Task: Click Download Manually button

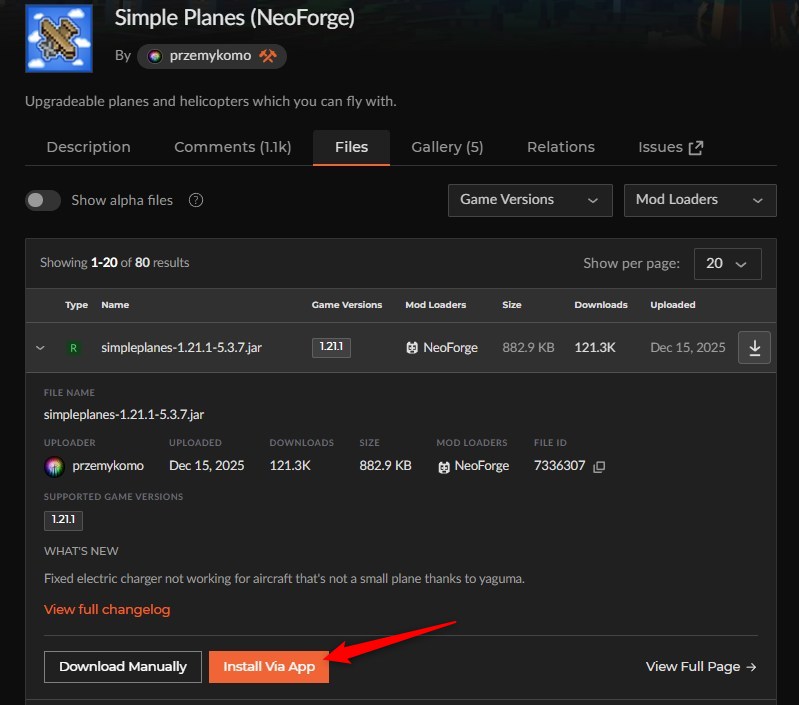Action: (x=123, y=667)
